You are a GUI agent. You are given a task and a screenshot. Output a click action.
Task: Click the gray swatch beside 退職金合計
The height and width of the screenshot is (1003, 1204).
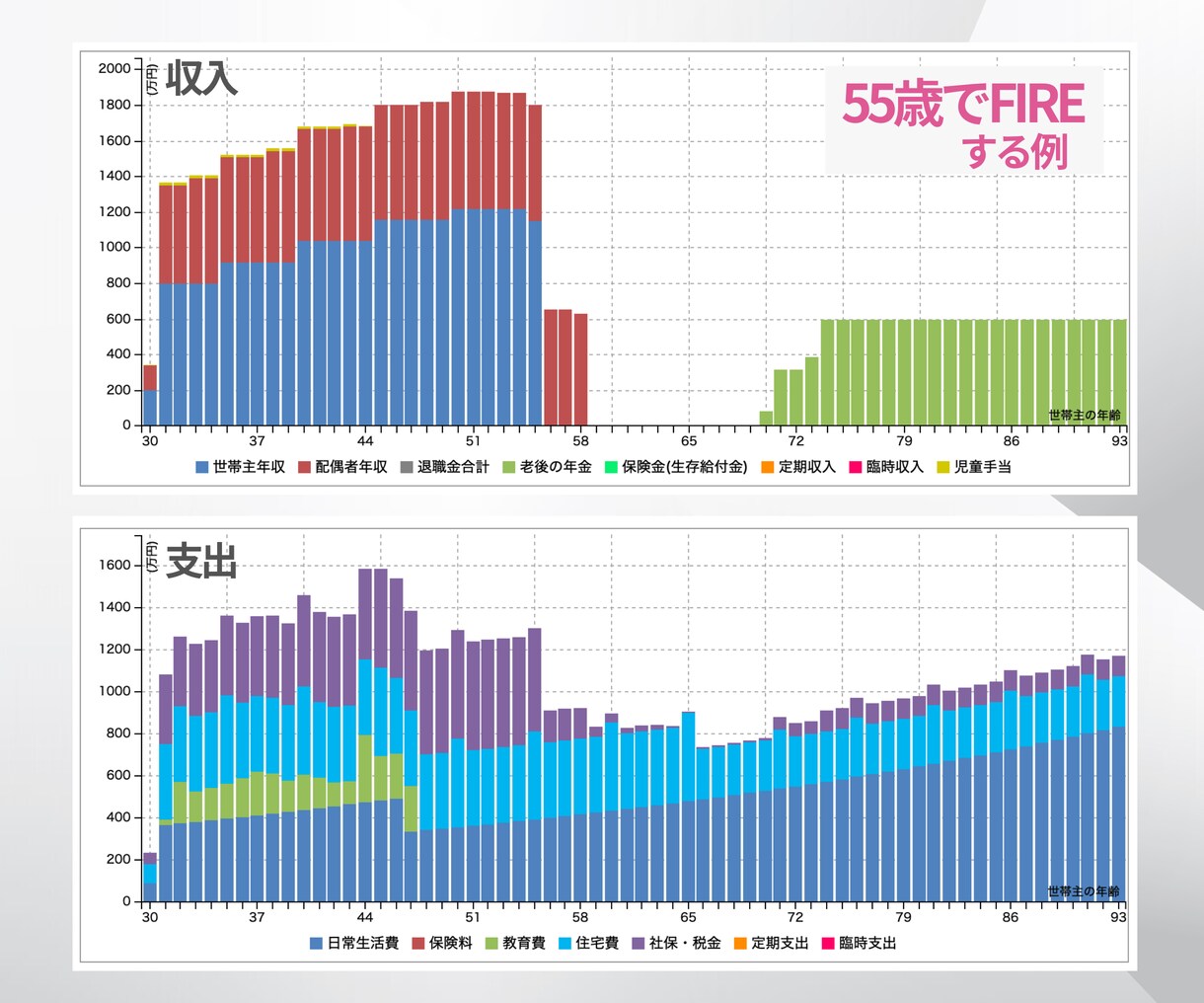pos(407,467)
